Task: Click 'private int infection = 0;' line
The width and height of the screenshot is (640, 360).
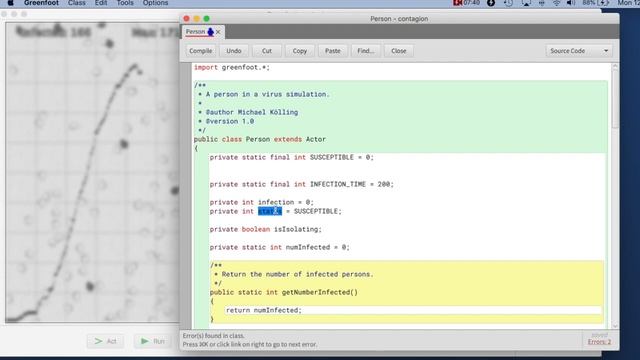Action: point(262,202)
